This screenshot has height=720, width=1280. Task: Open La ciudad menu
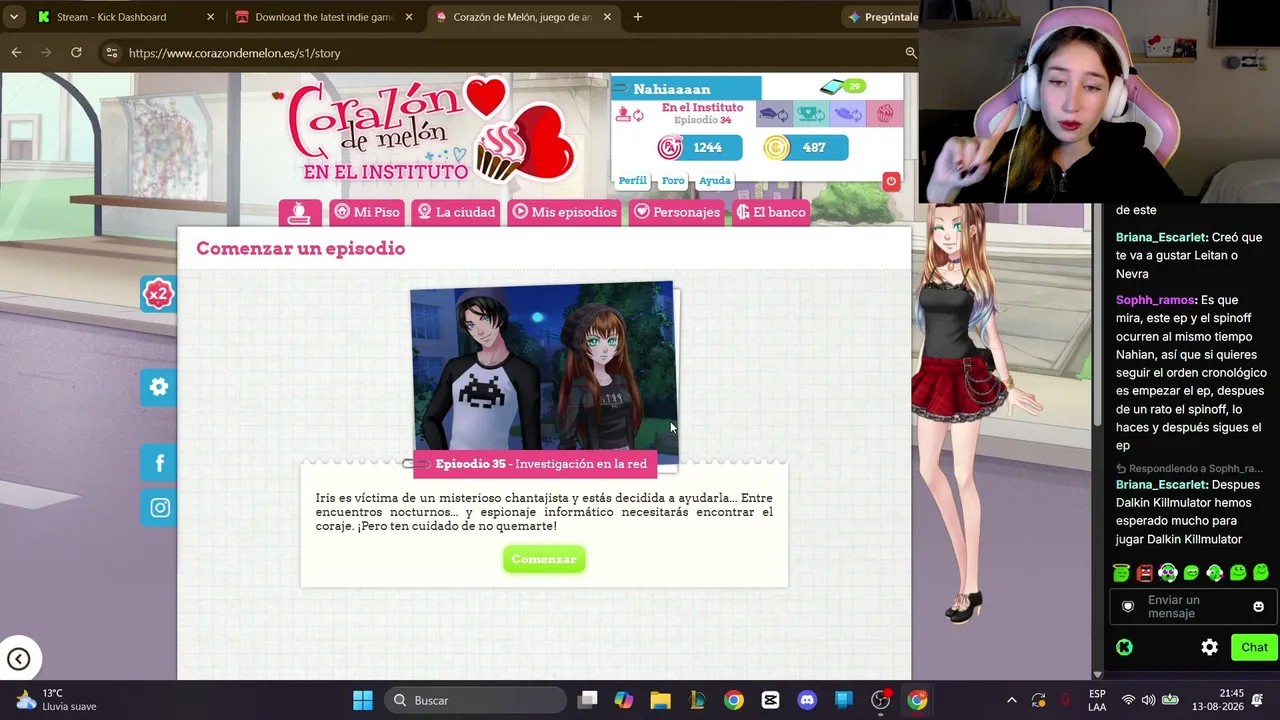[456, 212]
